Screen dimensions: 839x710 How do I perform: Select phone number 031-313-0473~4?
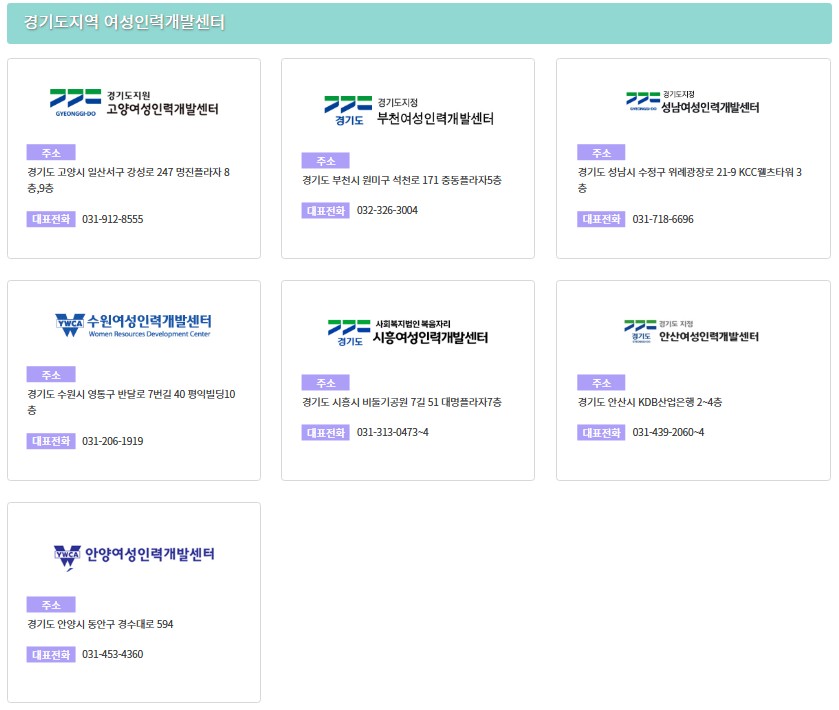[x=392, y=432]
